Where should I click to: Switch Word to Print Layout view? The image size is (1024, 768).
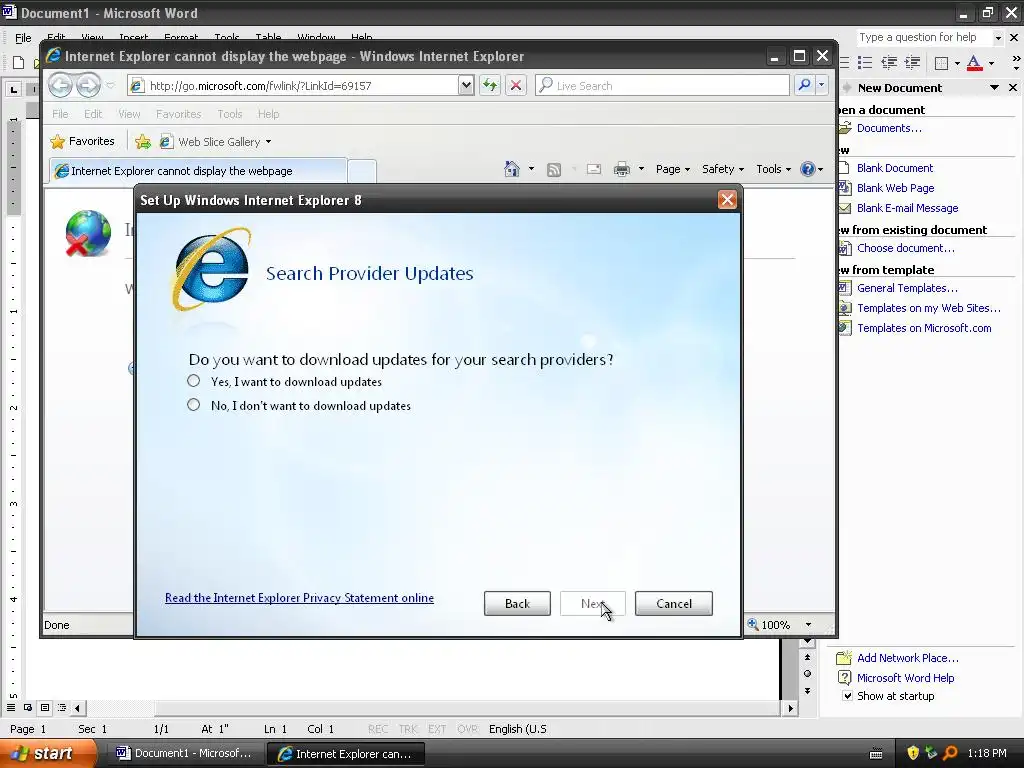pyautogui.click(x=45, y=707)
